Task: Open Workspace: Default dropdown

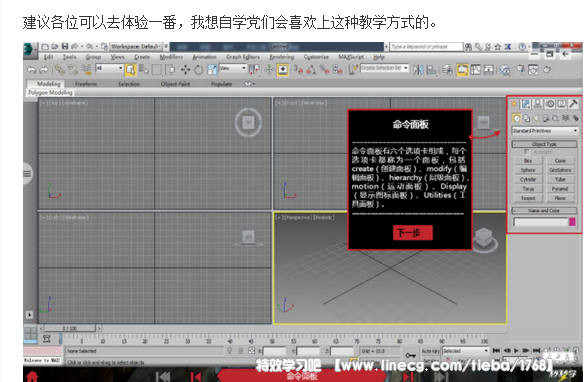Action: [136, 46]
